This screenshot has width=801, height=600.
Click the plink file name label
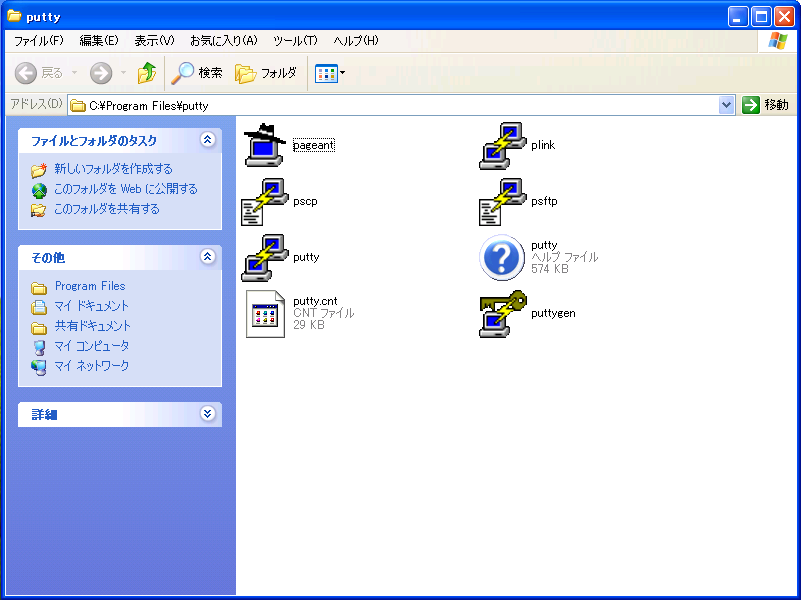pos(543,145)
